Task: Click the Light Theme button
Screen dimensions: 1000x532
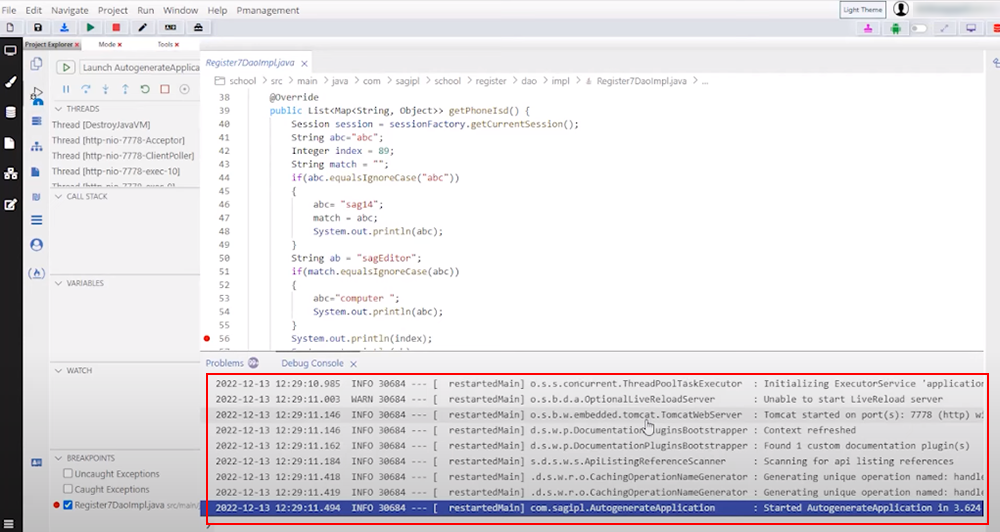Action: [864, 9]
